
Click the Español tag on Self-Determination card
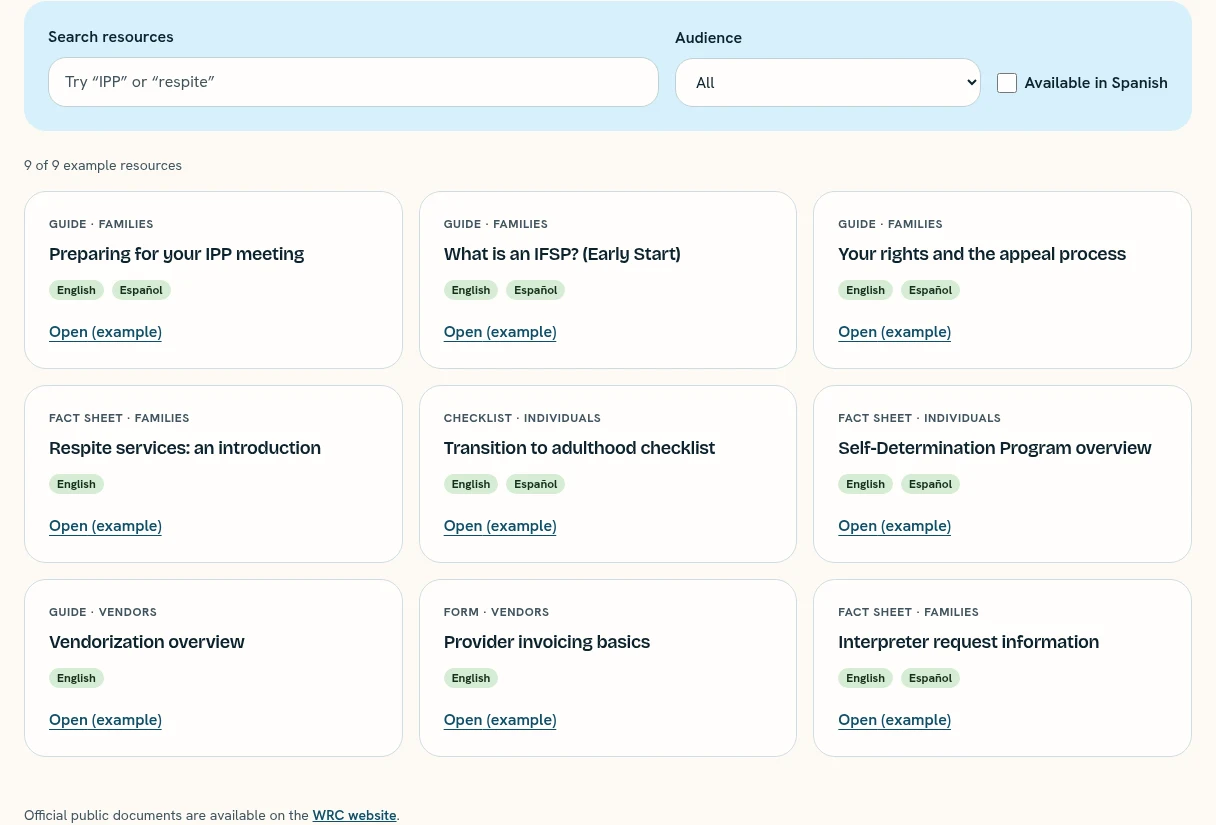click(x=930, y=484)
